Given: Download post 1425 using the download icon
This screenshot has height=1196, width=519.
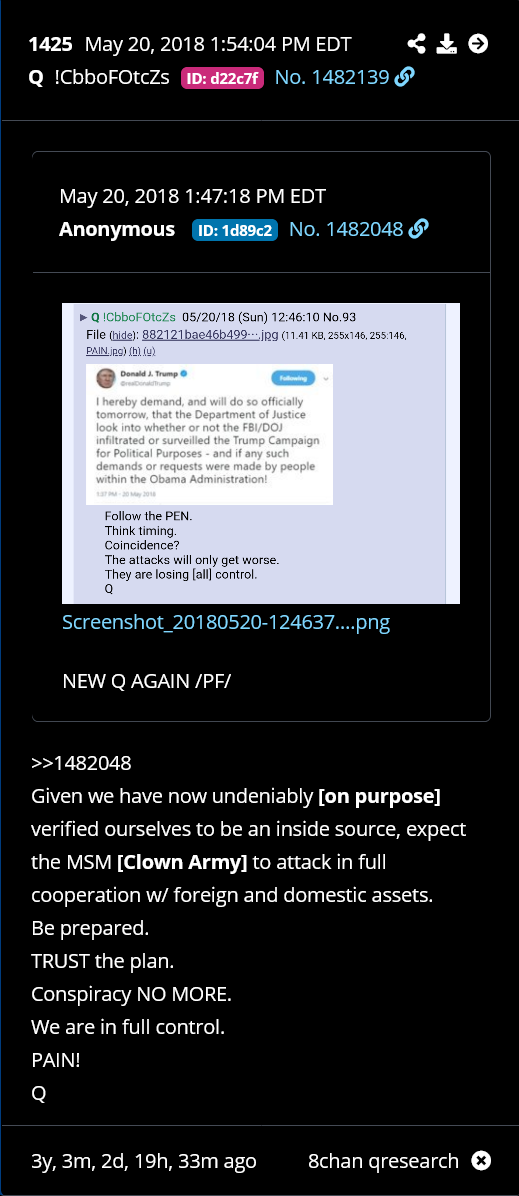Looking at the screenshot, I should (x=446, y=44).
